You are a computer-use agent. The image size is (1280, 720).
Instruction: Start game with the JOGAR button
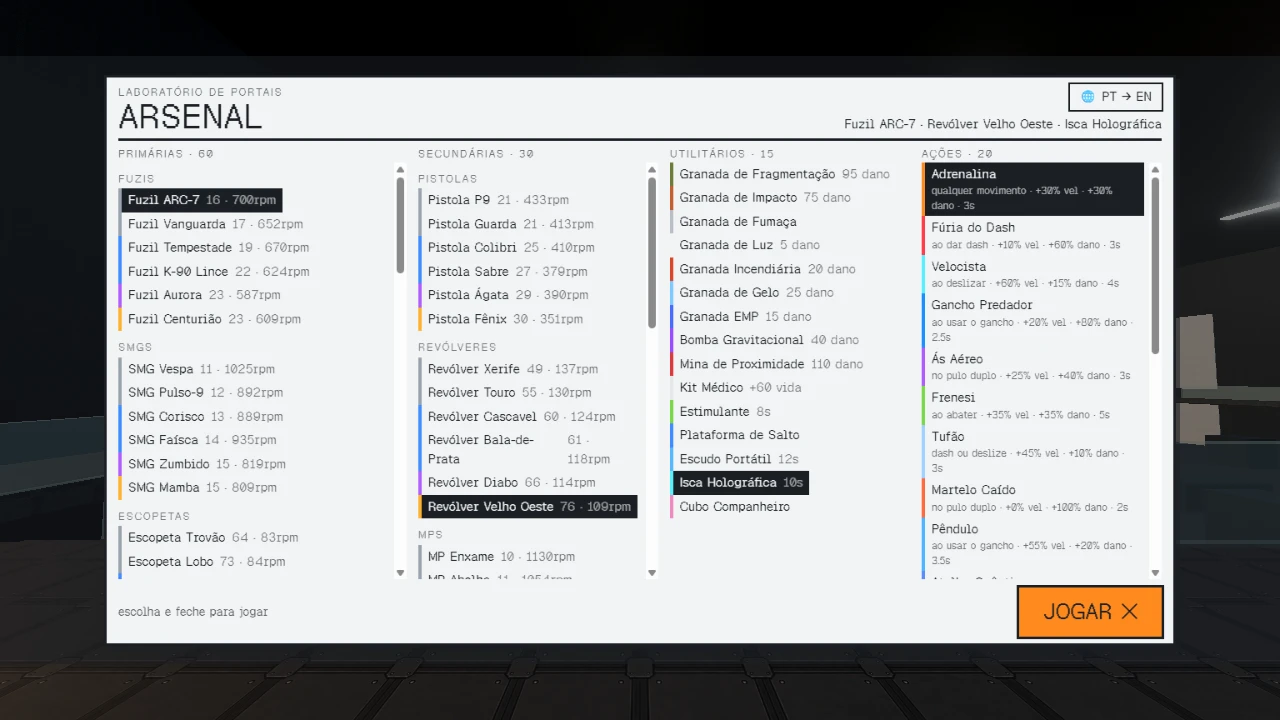pyautogui.click(x=1090, y=612)
